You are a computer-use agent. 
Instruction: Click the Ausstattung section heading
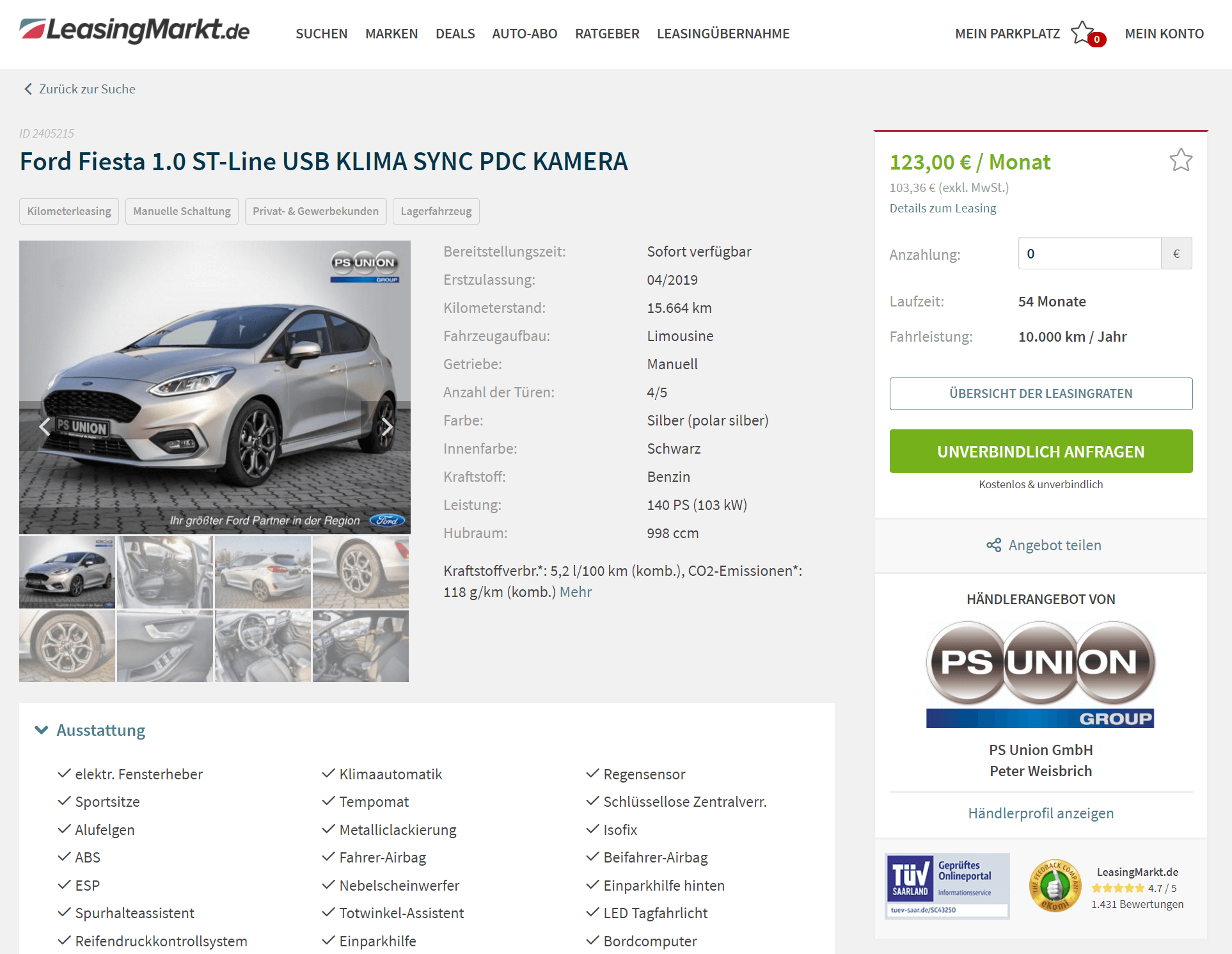pos(100,730)
